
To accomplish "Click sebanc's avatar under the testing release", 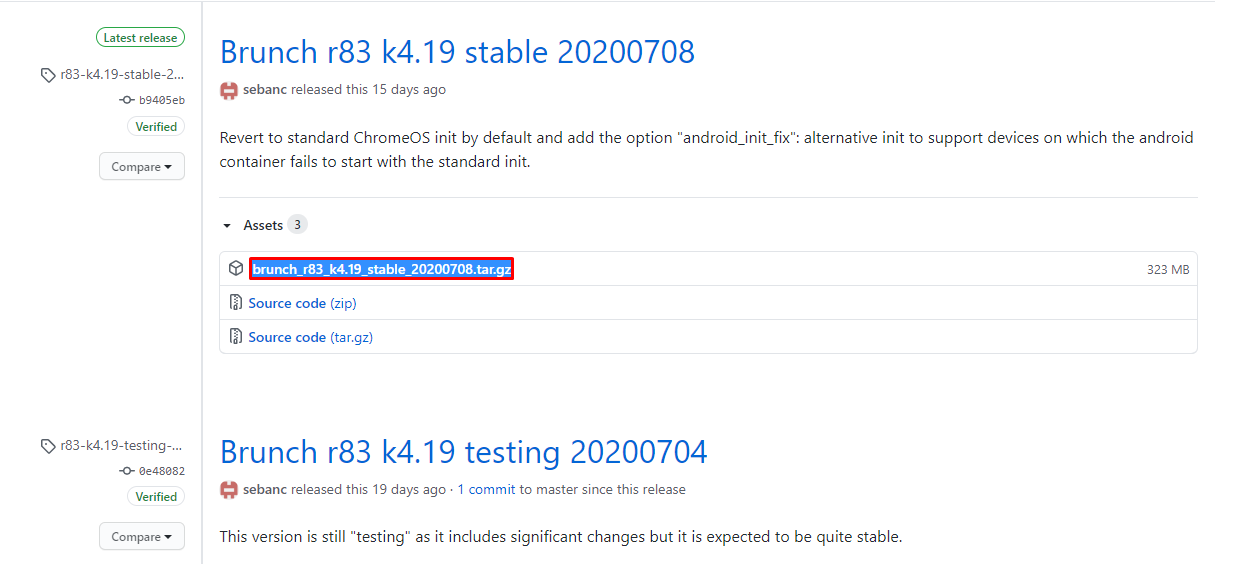I will [x=229, y=490].
